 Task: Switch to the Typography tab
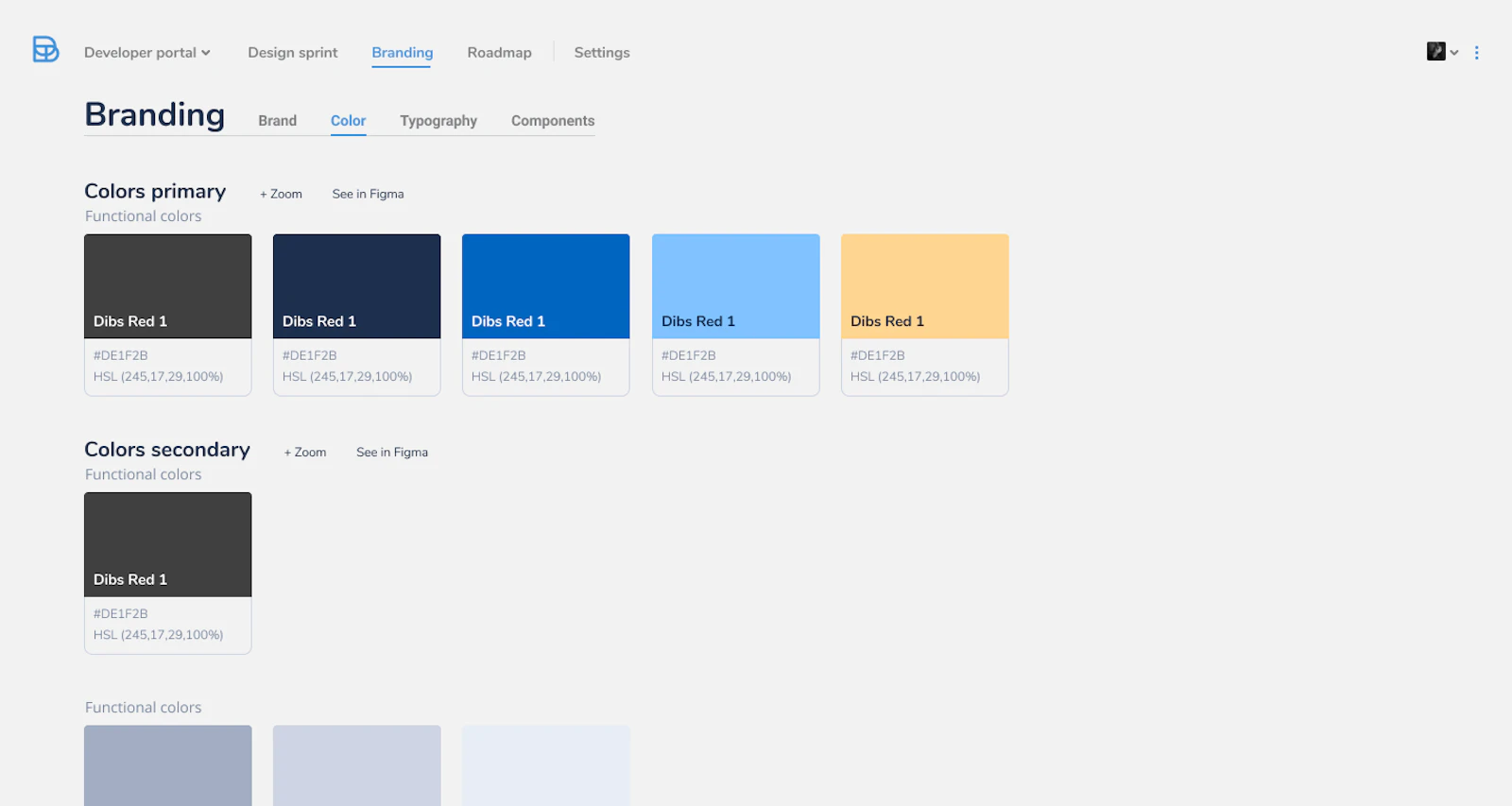[x=438, y=121]
